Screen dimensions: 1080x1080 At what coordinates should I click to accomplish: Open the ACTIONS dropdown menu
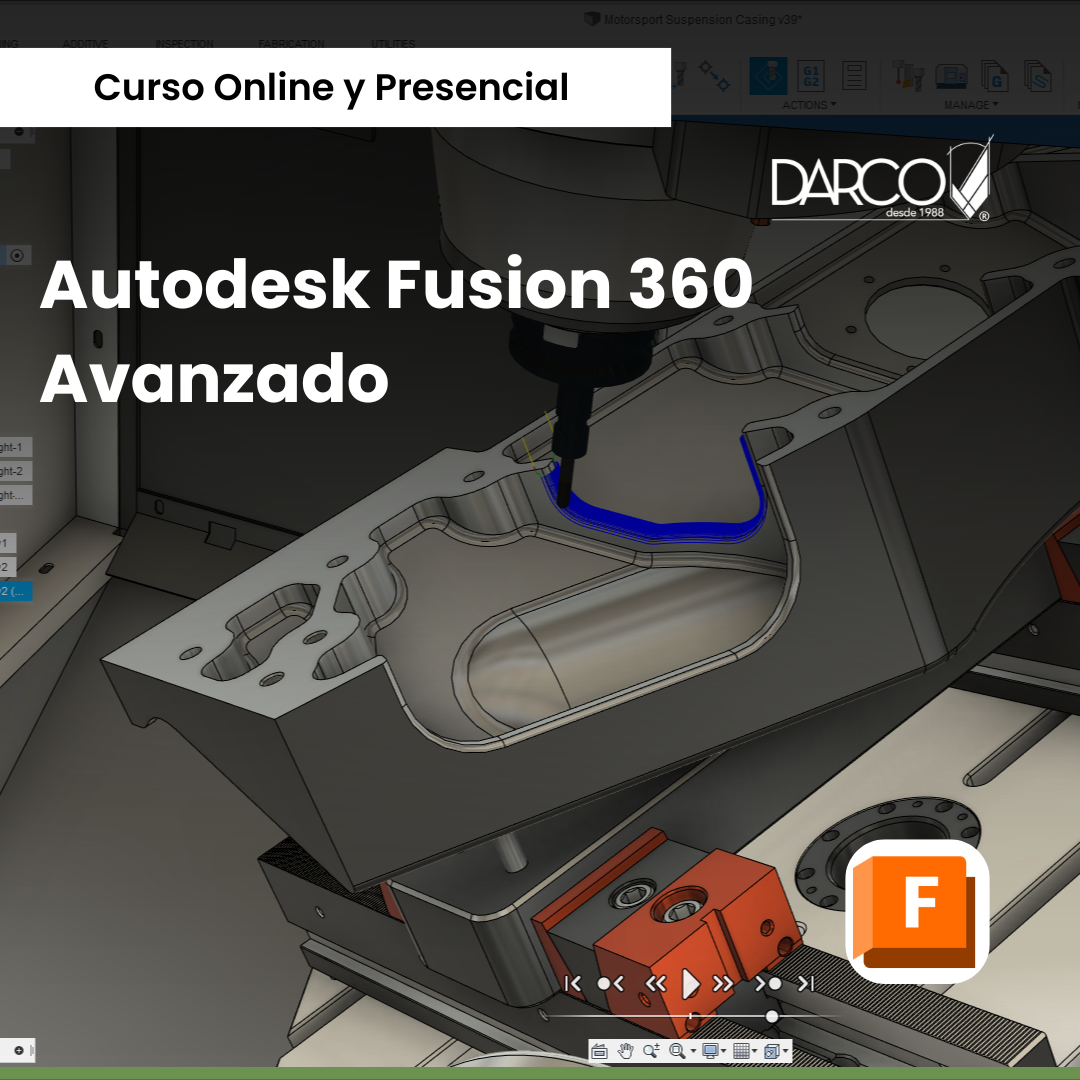809,105
